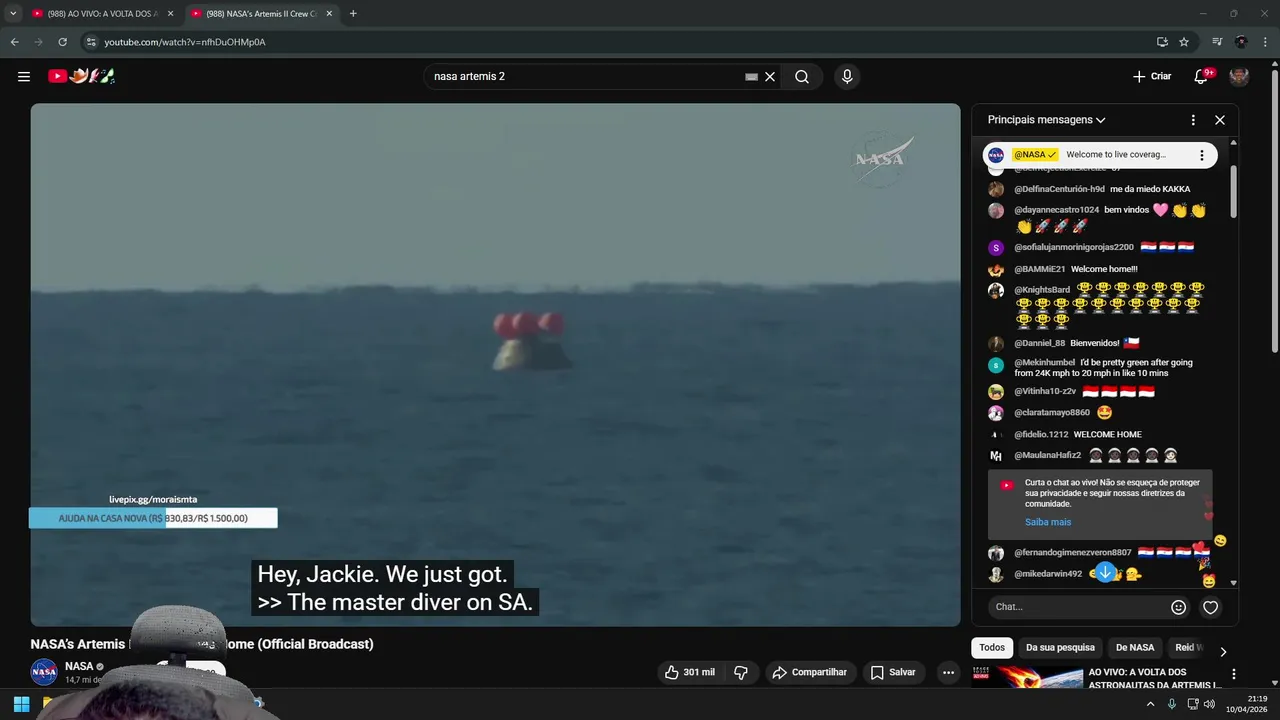Screen dimensions: 1280x720
Task: Show hidden system tray icons chevron
Action: 1150,704
